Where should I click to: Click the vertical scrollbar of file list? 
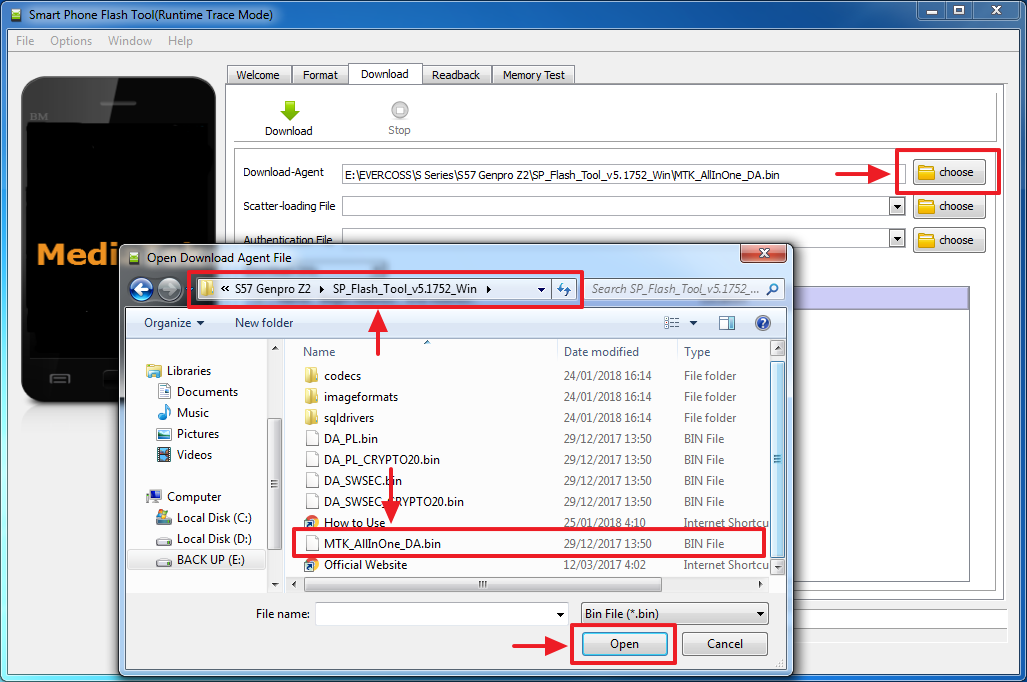(x=777, y=459)
